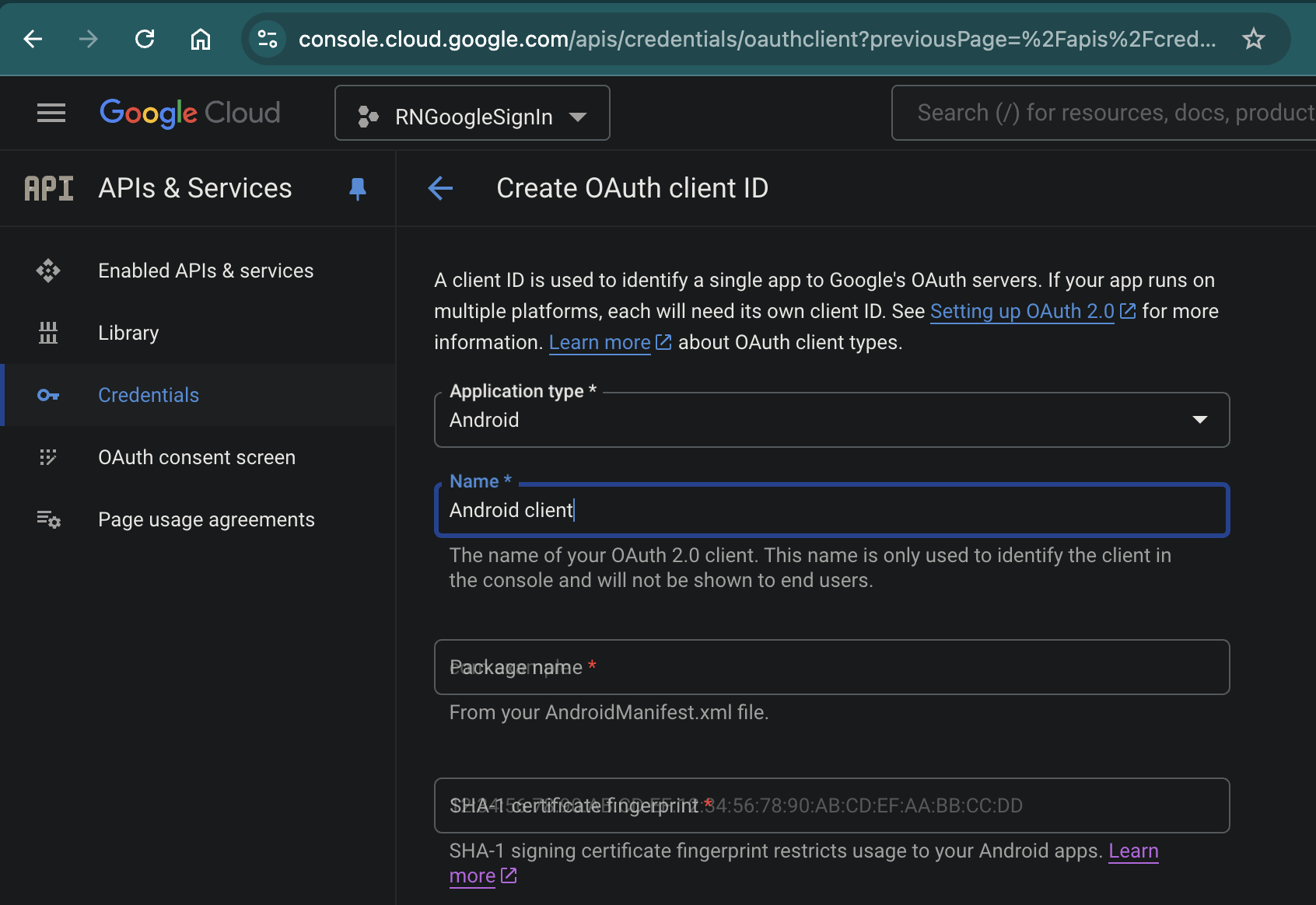Open the Application type dropdown
1316x905 pixels.
point(831,420)
